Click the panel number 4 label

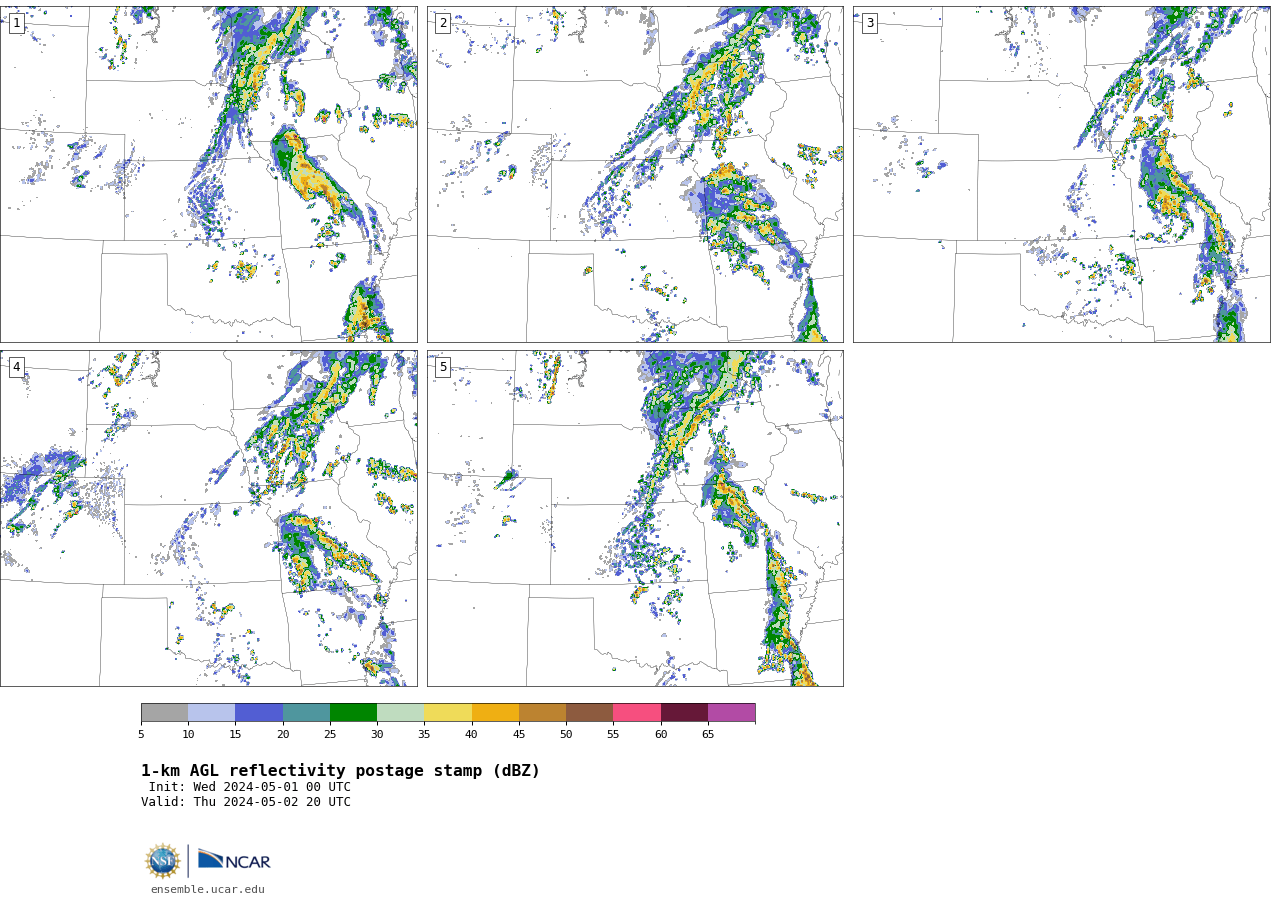[x=16, y=367]
